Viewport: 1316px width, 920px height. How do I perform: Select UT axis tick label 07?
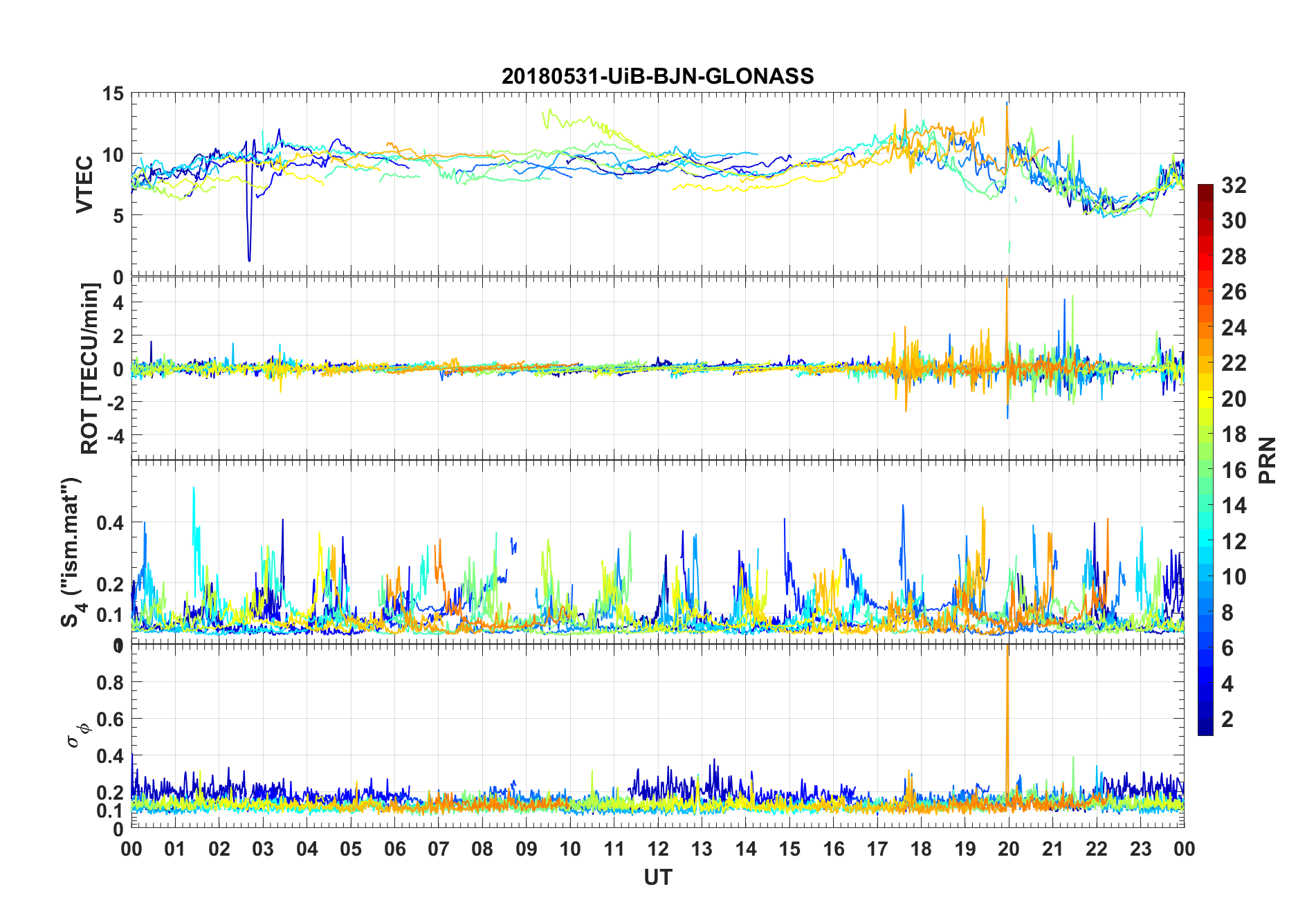click(x=439, y=849)
